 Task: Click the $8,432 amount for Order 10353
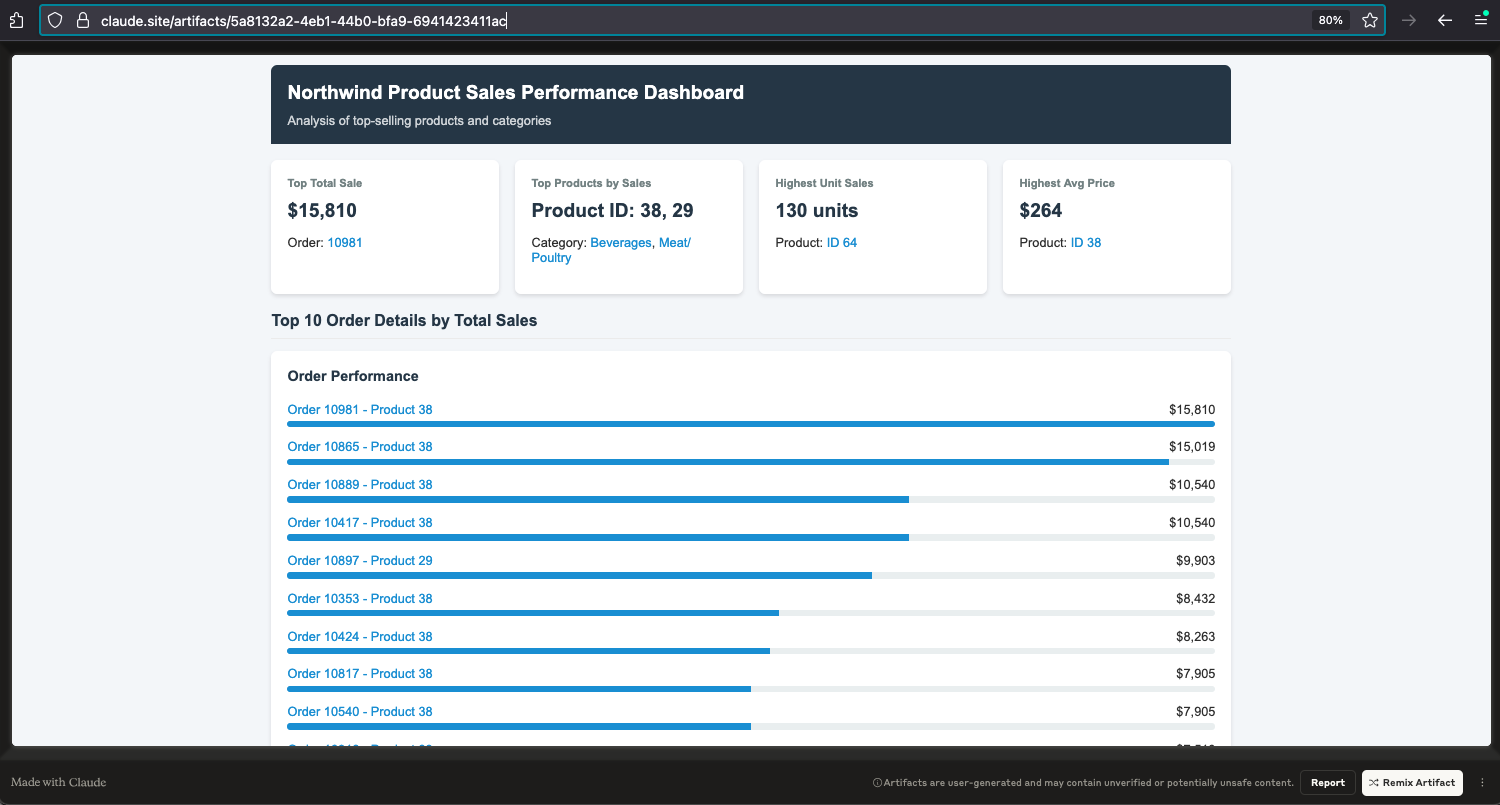1196,599
